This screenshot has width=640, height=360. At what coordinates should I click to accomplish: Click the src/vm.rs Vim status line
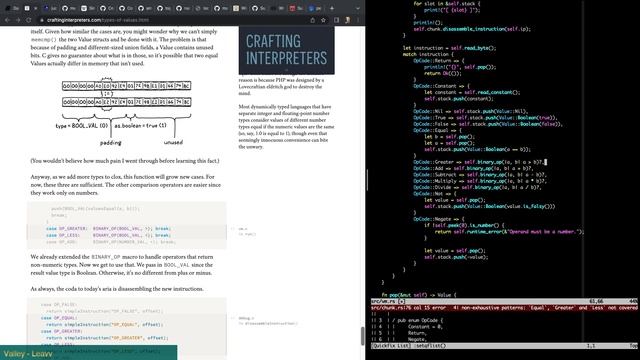point(504,301)
